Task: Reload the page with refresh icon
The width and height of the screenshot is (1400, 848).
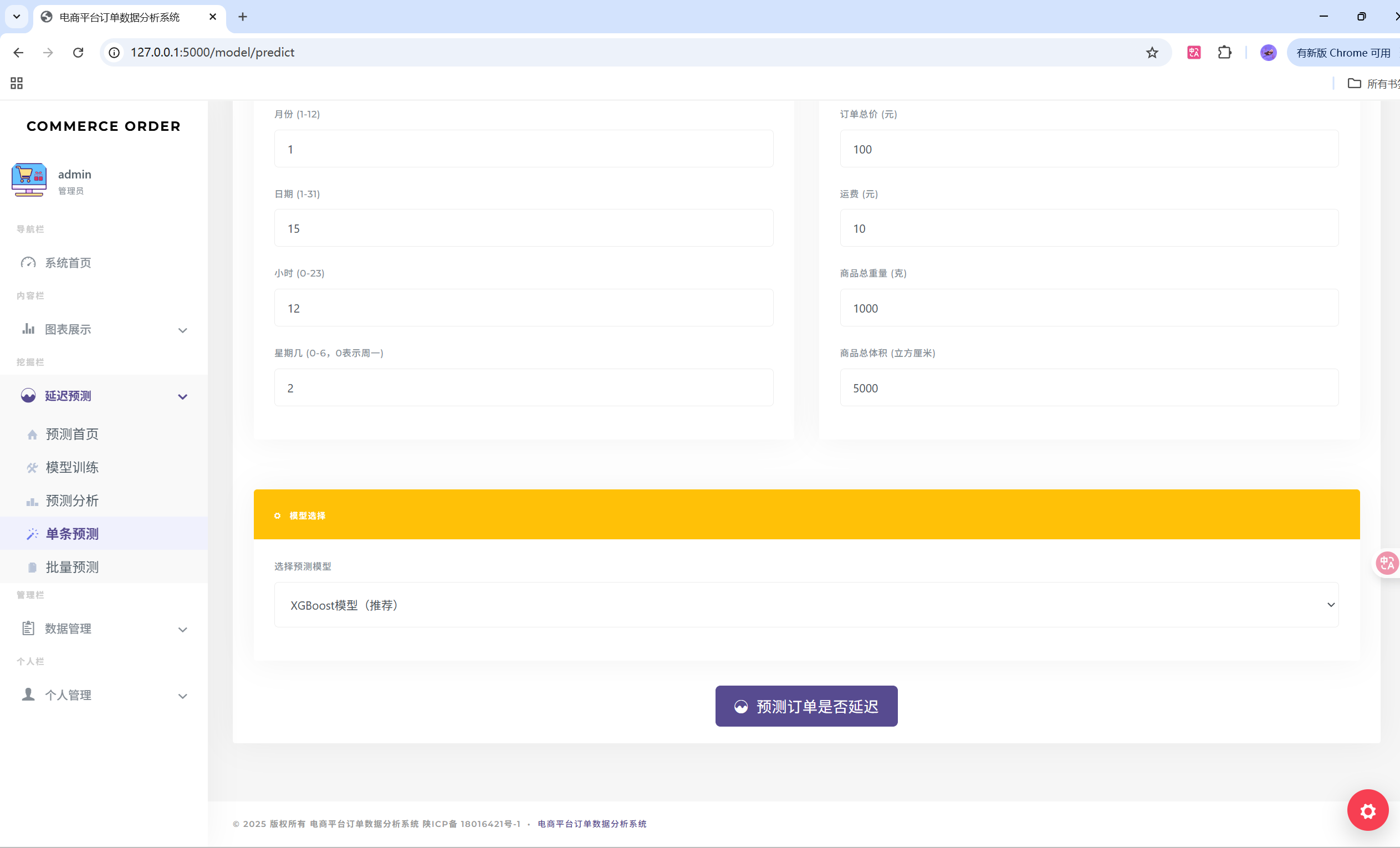Action: point(78,53)
